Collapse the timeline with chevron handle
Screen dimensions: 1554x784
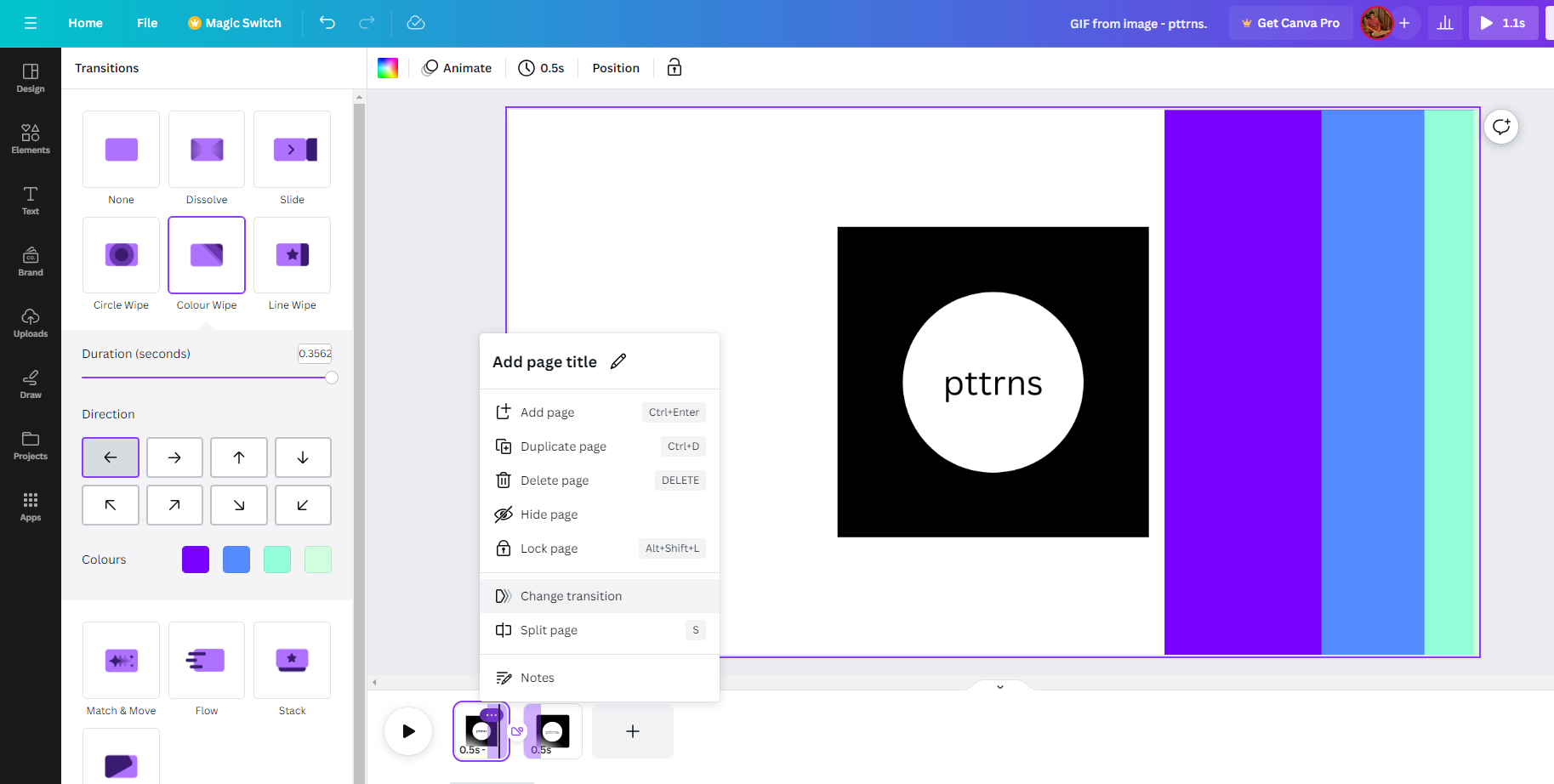[x=1000, y=686]
